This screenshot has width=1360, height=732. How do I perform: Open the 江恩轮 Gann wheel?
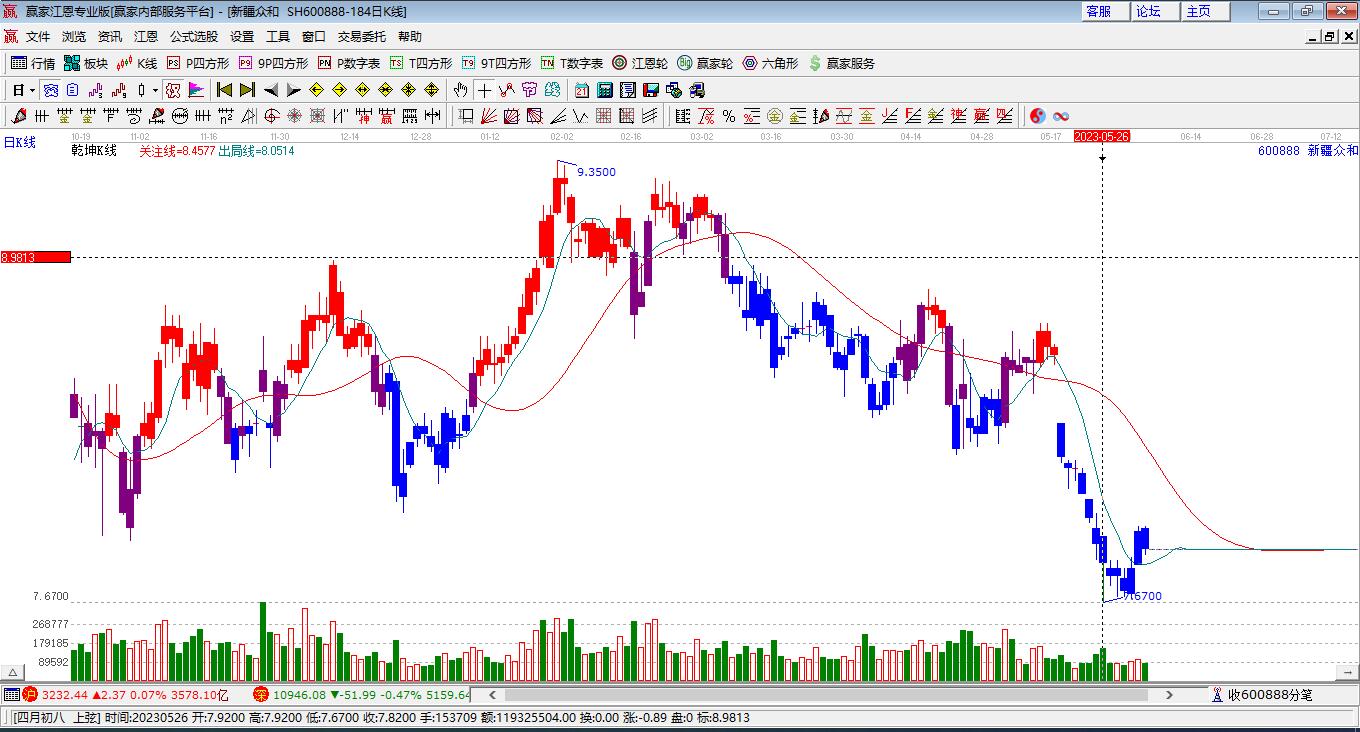pyautogui.click(x=640, y=63)
